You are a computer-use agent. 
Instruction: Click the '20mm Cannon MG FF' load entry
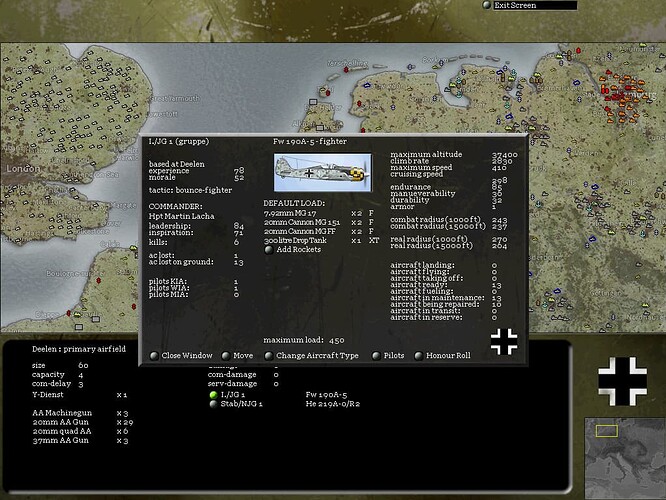click(x=319, y=232)
